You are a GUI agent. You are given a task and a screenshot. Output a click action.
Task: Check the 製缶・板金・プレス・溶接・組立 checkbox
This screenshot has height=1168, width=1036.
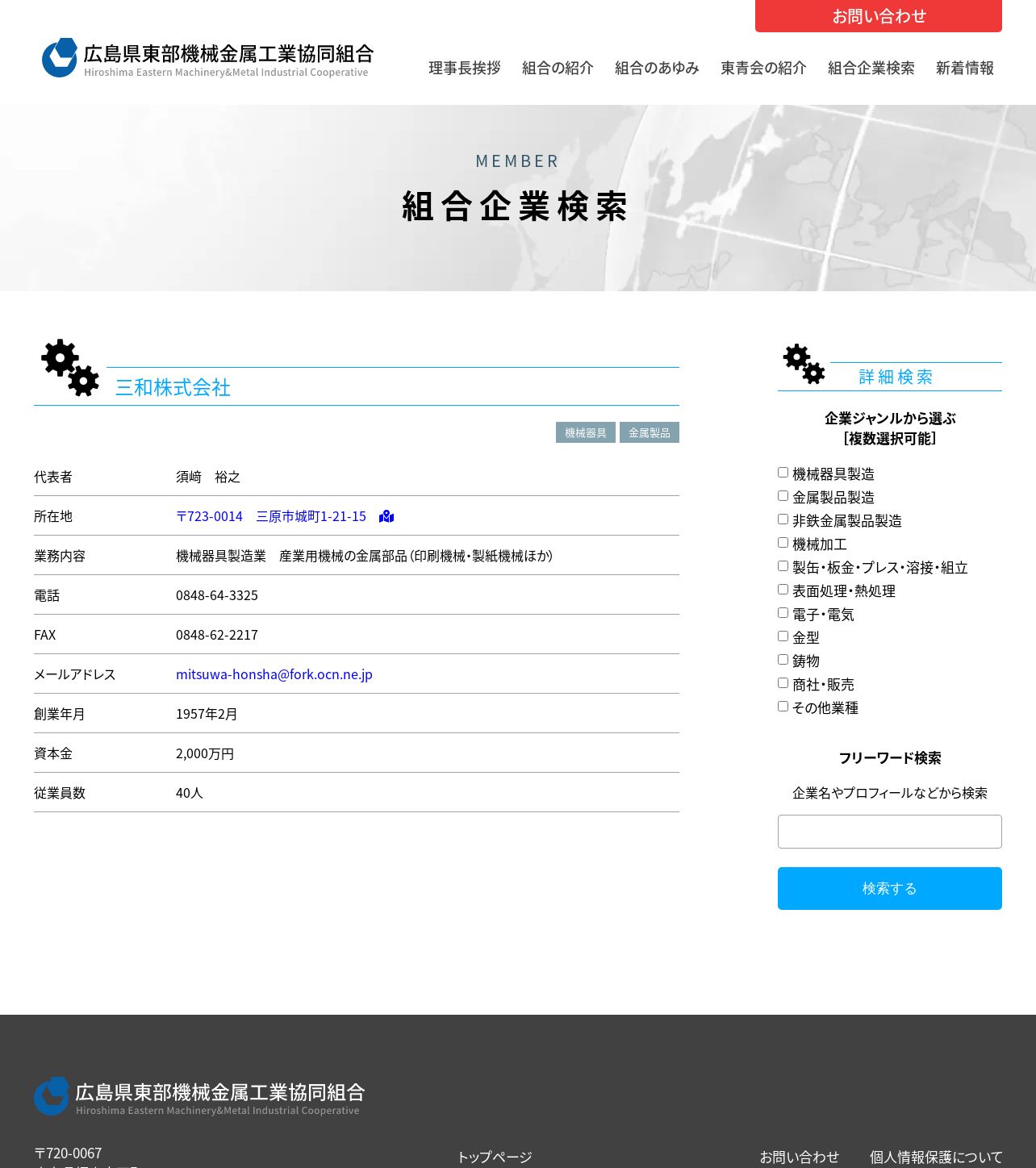(x=783, y=566)
